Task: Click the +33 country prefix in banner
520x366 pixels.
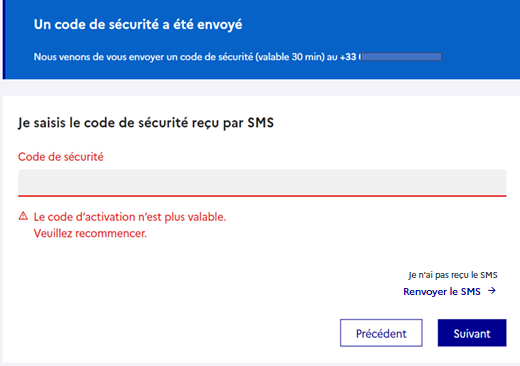Action: click(348, 57)
